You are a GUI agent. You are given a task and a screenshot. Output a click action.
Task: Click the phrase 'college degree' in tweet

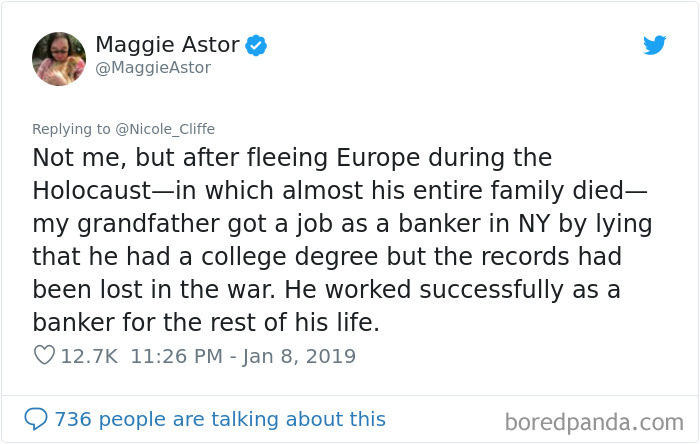pos(289,257)
